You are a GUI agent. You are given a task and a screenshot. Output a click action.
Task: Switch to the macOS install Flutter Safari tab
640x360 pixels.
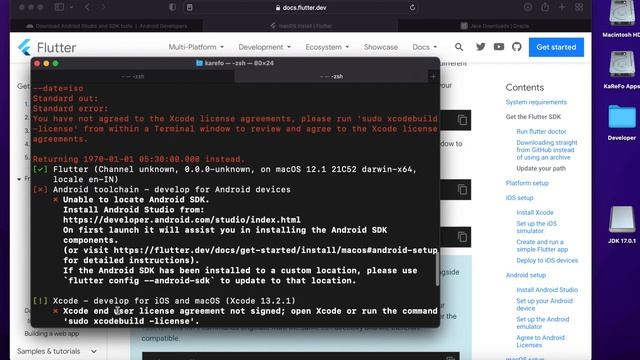(x=301, y=26)
